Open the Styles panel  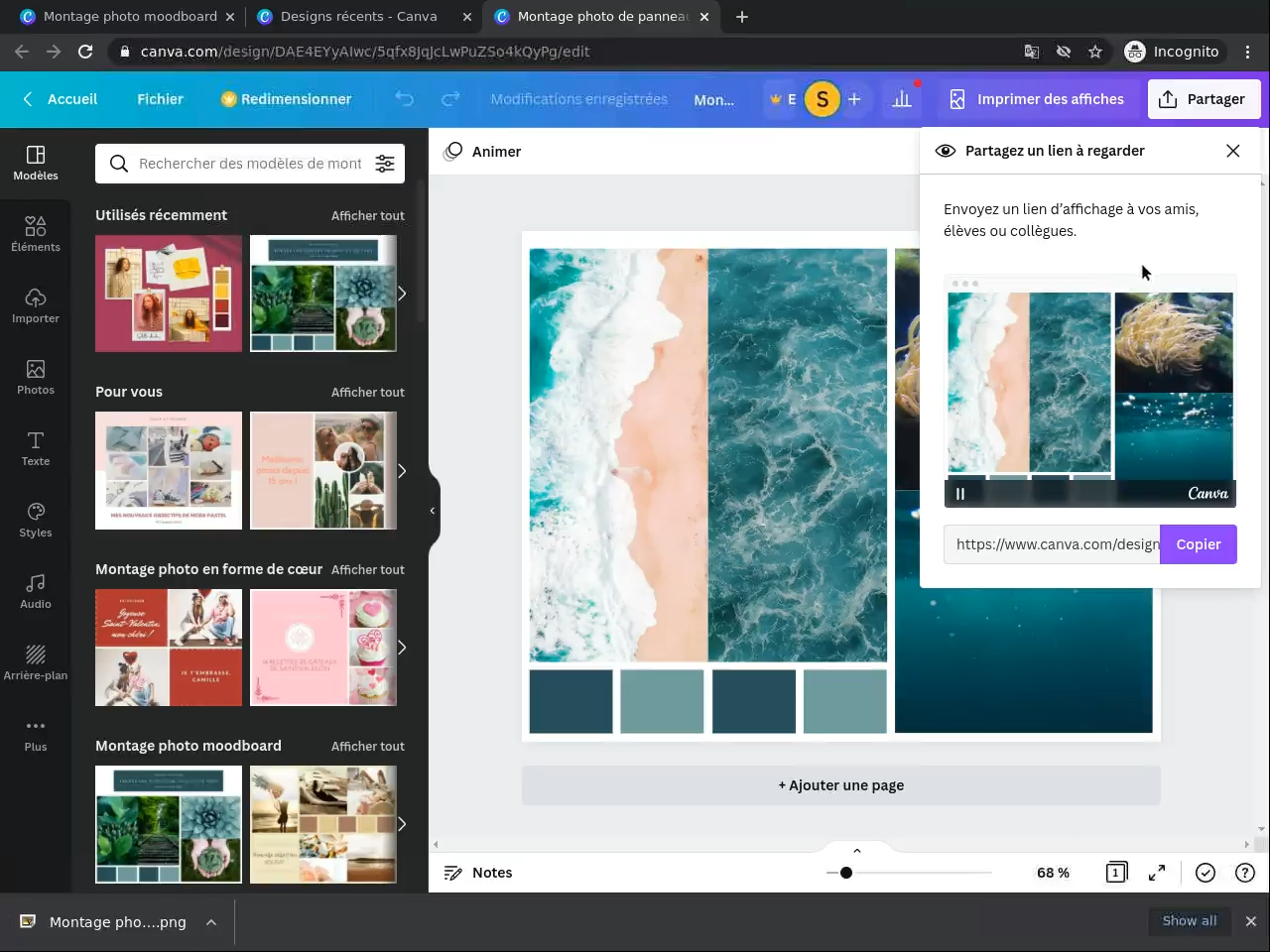(36, 520)
